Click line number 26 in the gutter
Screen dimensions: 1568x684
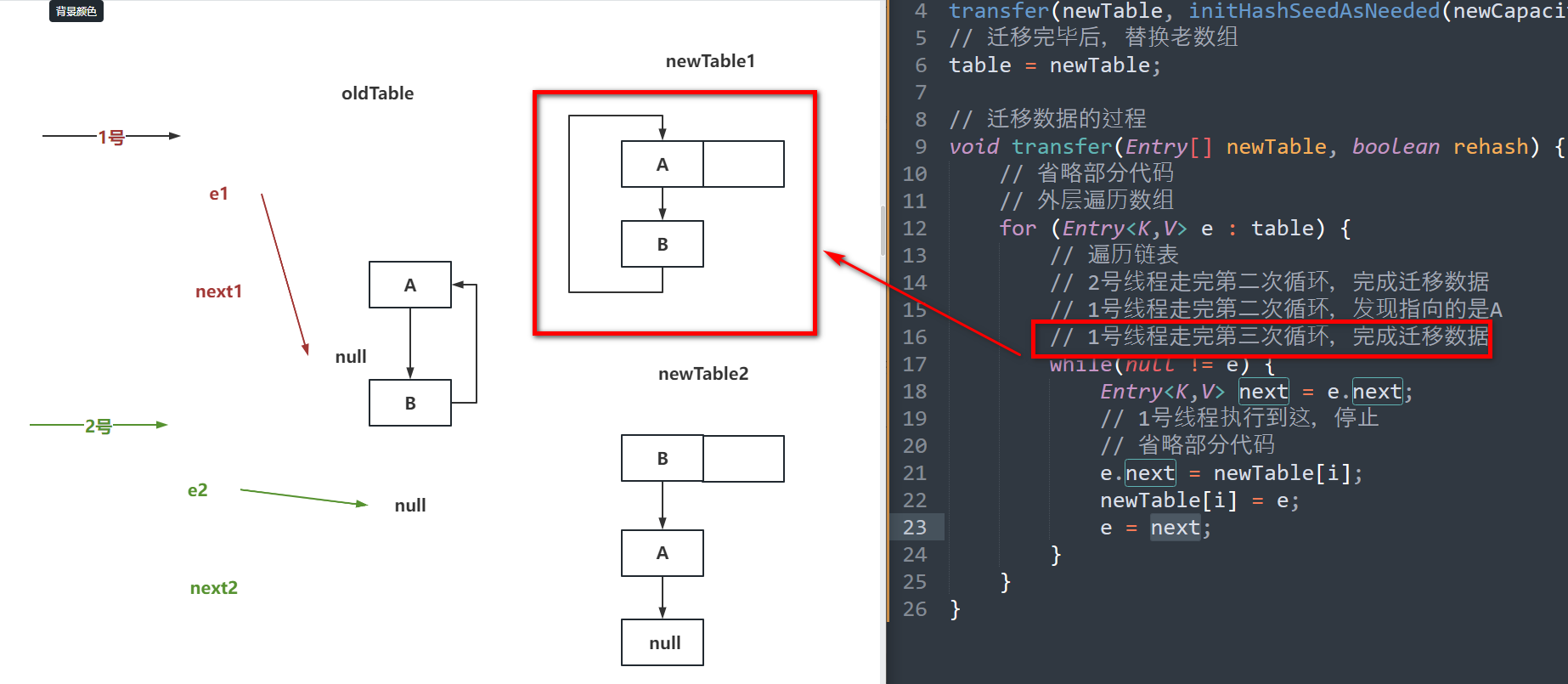coord(915,609)
